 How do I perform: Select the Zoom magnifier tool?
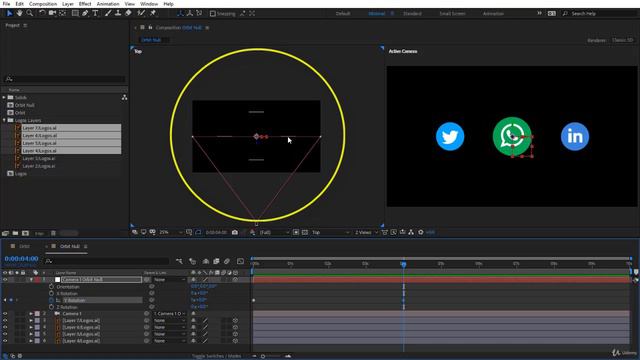(29, 13)
